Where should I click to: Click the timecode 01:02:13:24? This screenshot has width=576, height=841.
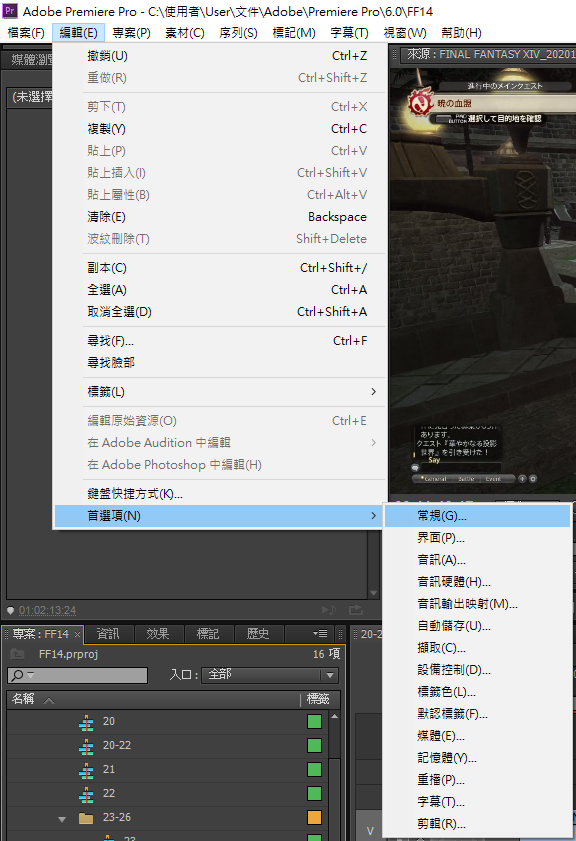48,610
